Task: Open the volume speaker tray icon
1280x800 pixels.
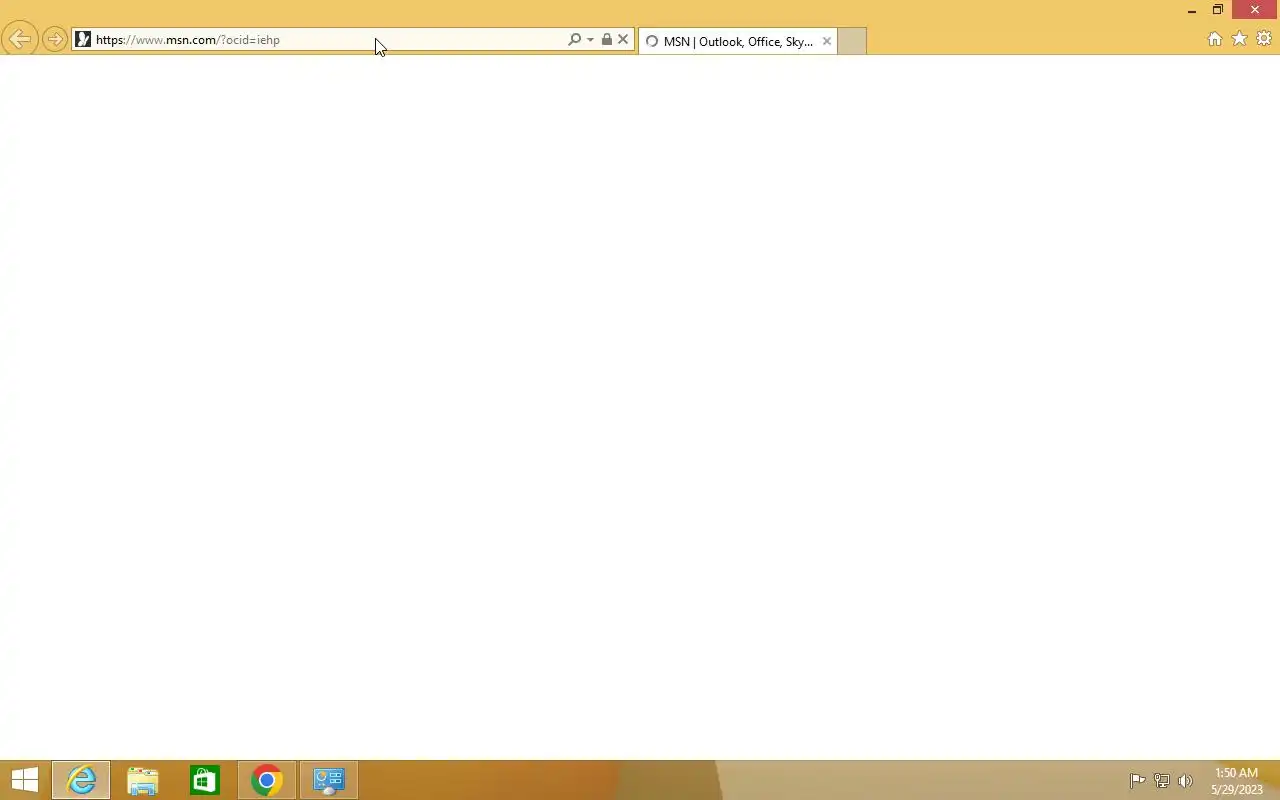Action: coord(1186,781)
